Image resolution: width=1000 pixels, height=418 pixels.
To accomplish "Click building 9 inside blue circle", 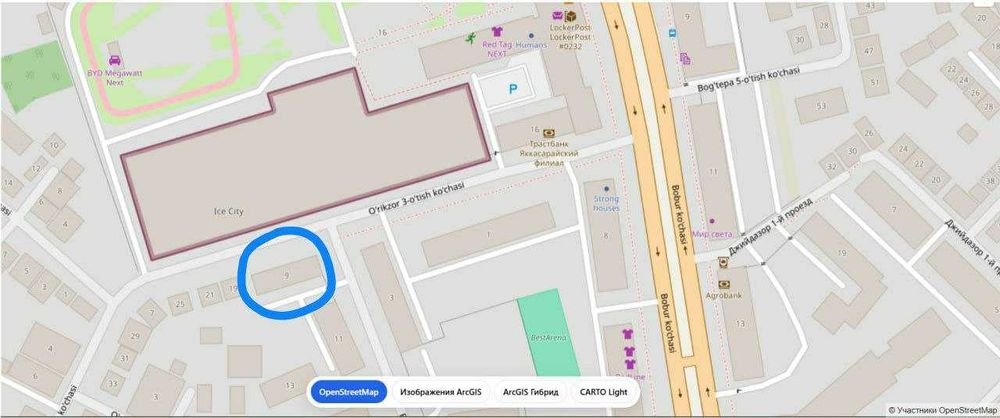I will pyautogui.click(x=286, y=275).
